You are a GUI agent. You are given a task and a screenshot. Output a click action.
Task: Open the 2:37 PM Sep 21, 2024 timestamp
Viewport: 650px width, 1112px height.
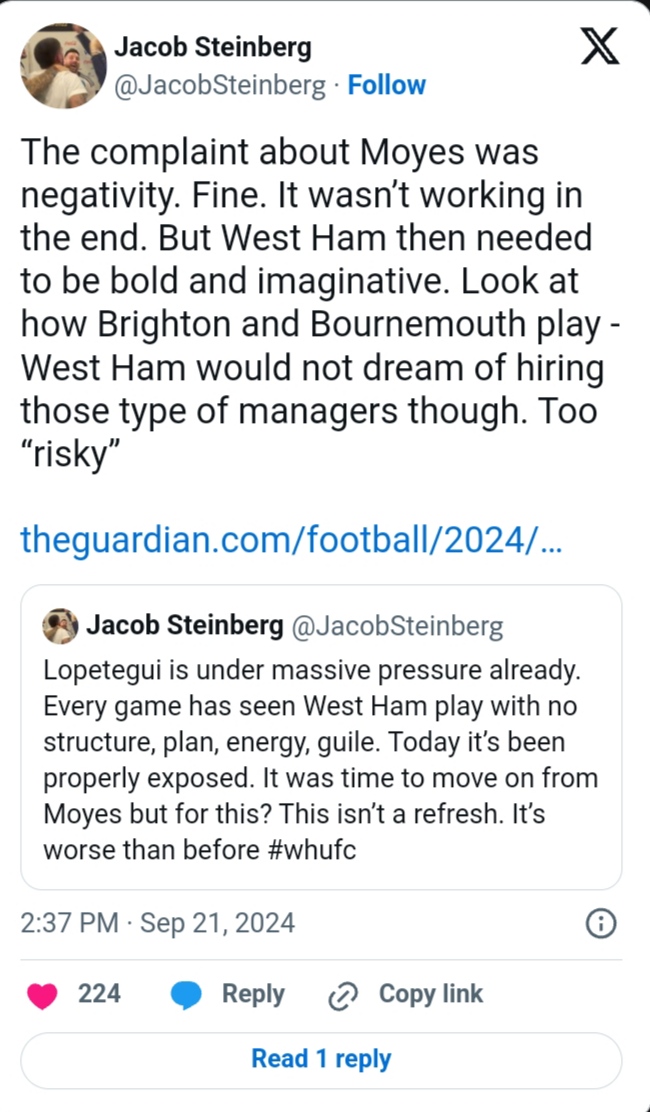pos(157,922)
